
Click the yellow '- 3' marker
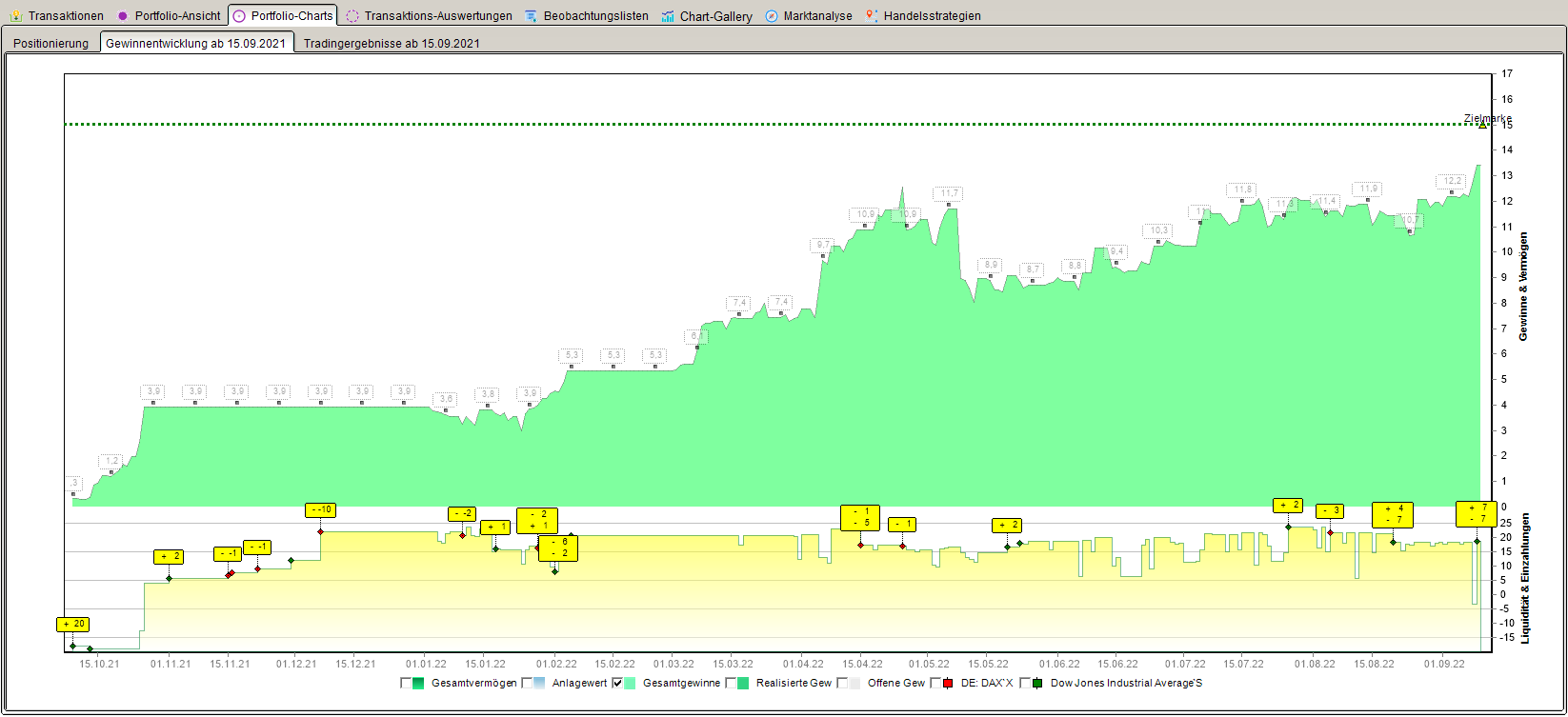(x=1330, y=511)
